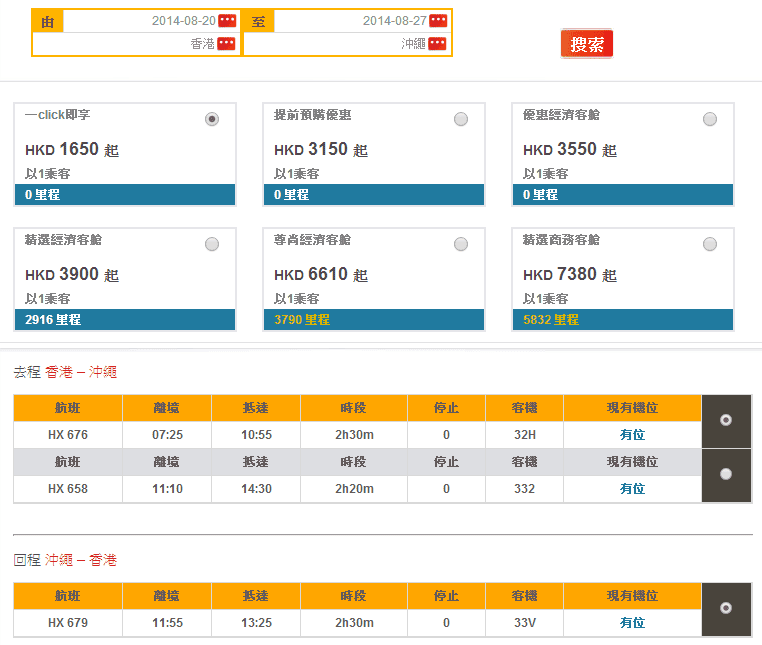Select outbound flight HX 658 radio button
The height and width of the screenshot is (645, 762).
(x=726, y=474)
